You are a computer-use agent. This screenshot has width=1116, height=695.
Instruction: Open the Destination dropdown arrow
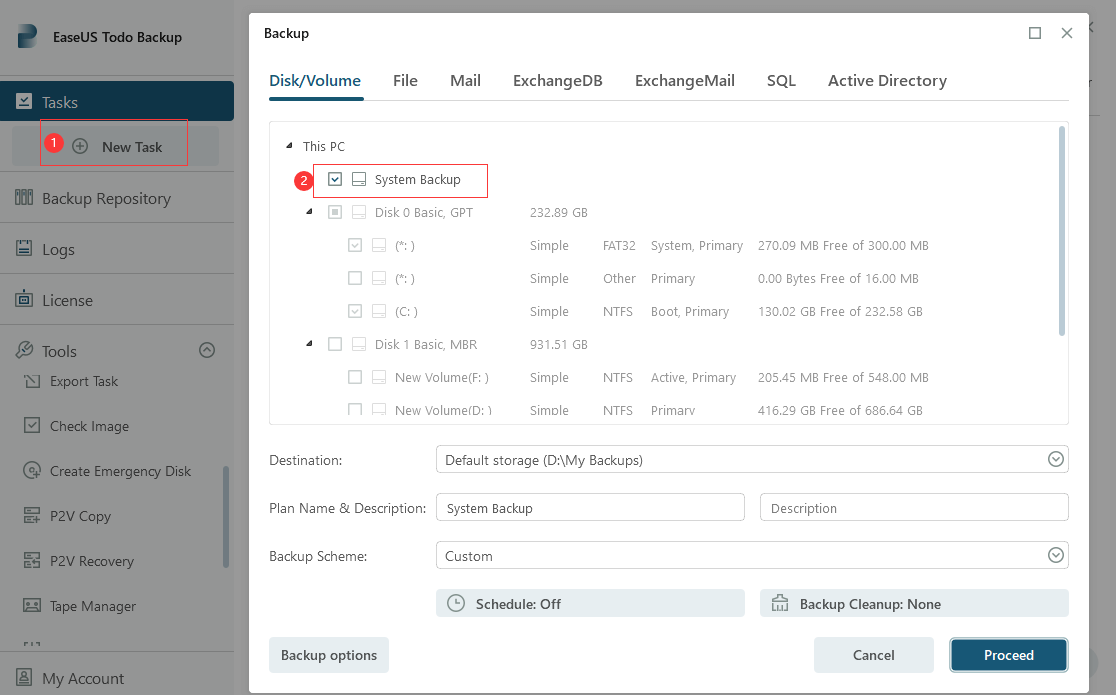click(x=1055, y=460)
